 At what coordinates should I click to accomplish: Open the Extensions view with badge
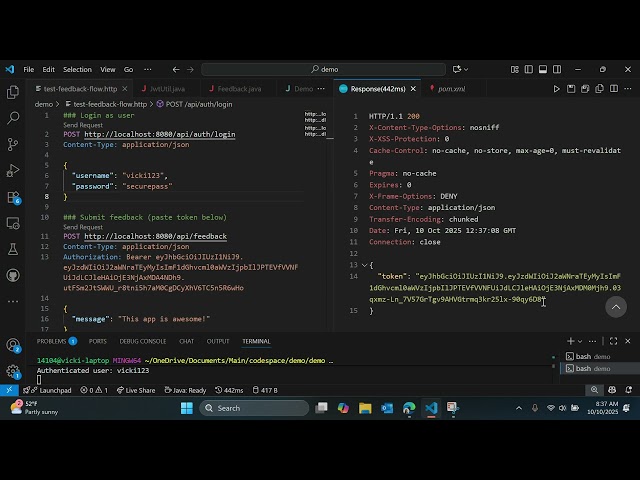click(13, 197)
